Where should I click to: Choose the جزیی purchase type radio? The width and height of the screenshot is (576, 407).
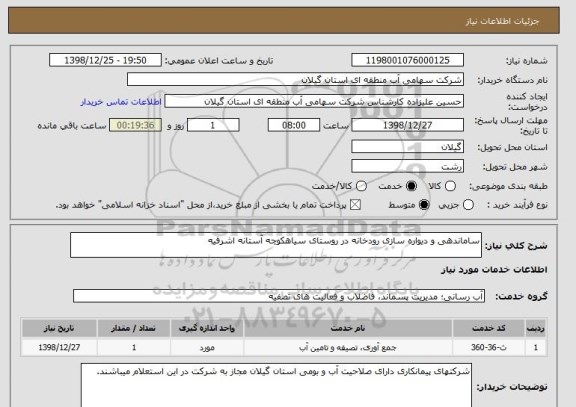(x=468, y=205)
